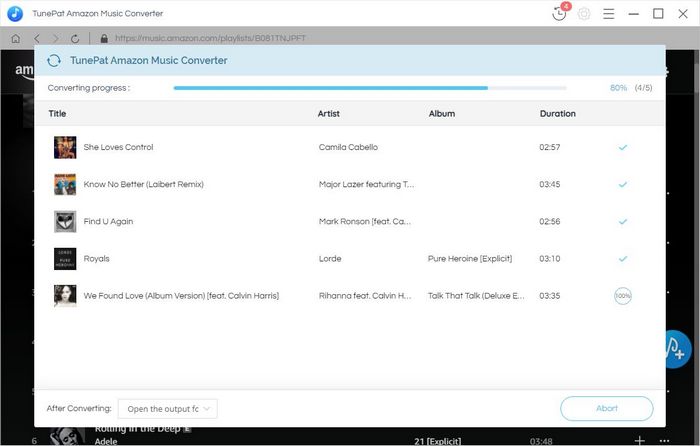Click the converter dialog sync icon
Viewport: 700px width, 446px height.
point(54,60)
